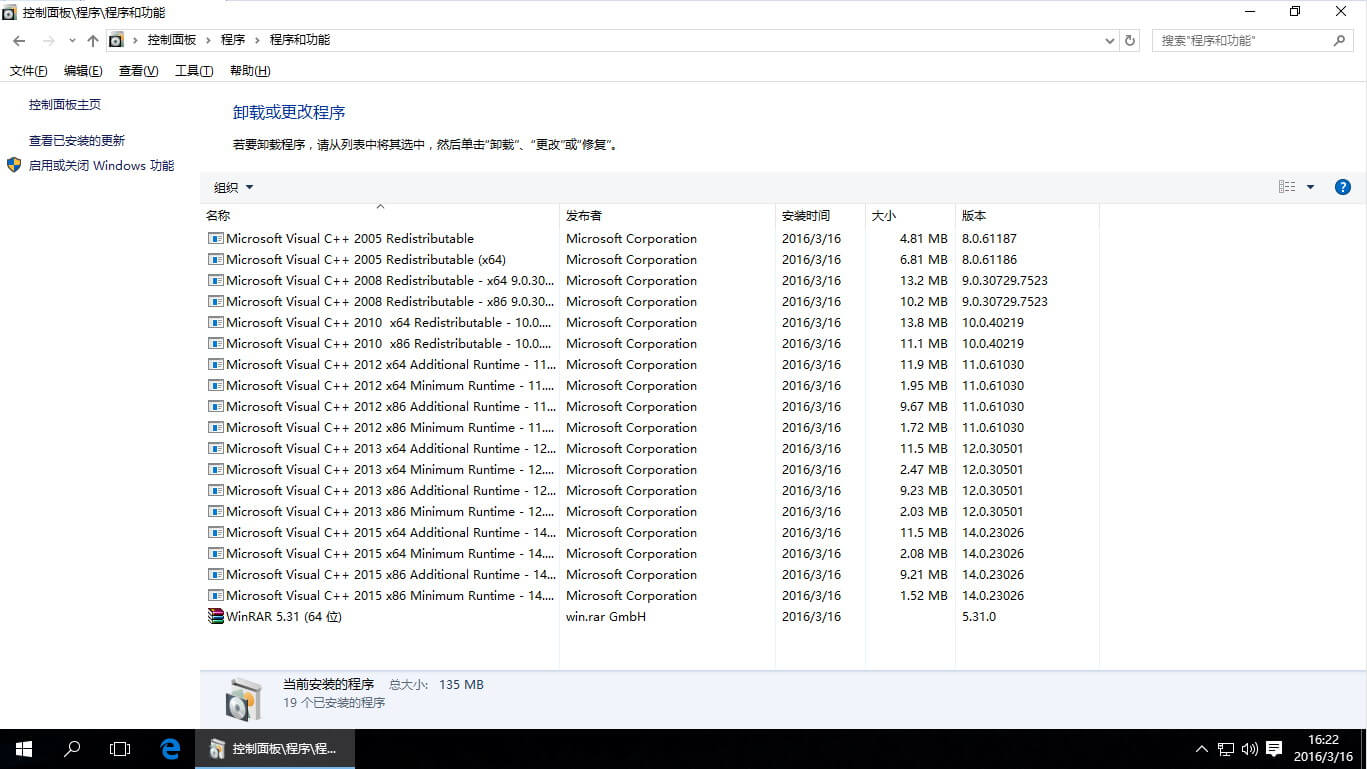The width and height of the screenshot is (1367, 769).
Task: Open the volume speaker tray icon
Action: 1250,748
